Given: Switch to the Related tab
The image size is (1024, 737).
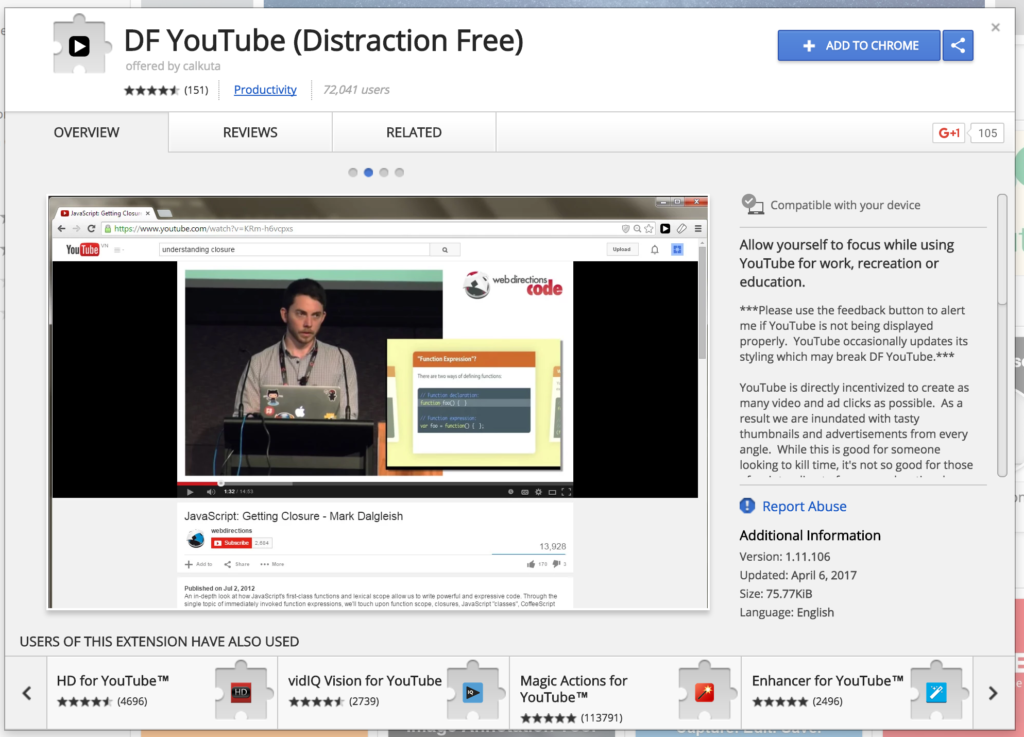Looking at the screenshot, I should click(414, 133).
